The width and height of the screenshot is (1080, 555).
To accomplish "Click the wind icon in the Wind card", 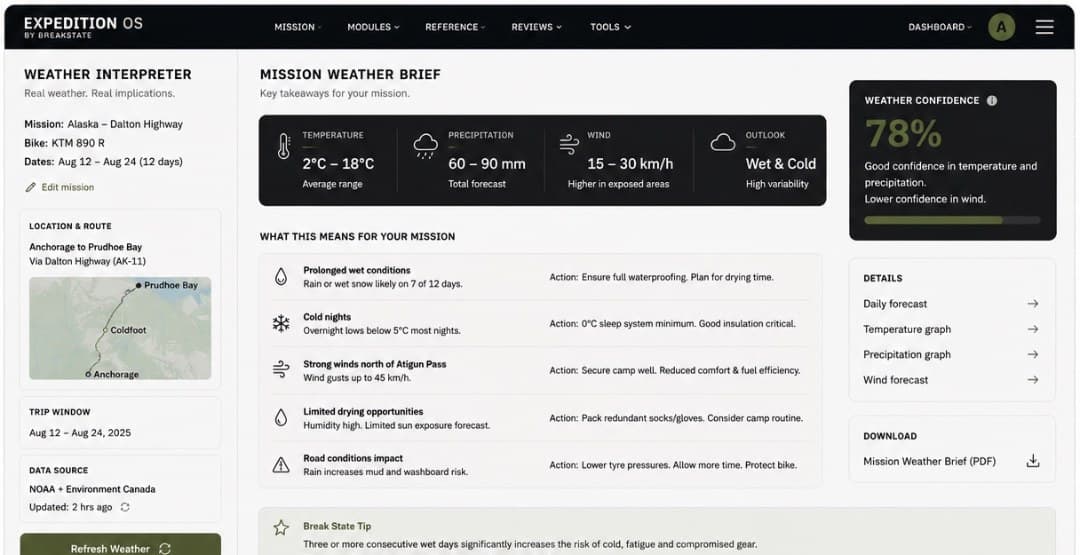I will [x=569, y=145].
